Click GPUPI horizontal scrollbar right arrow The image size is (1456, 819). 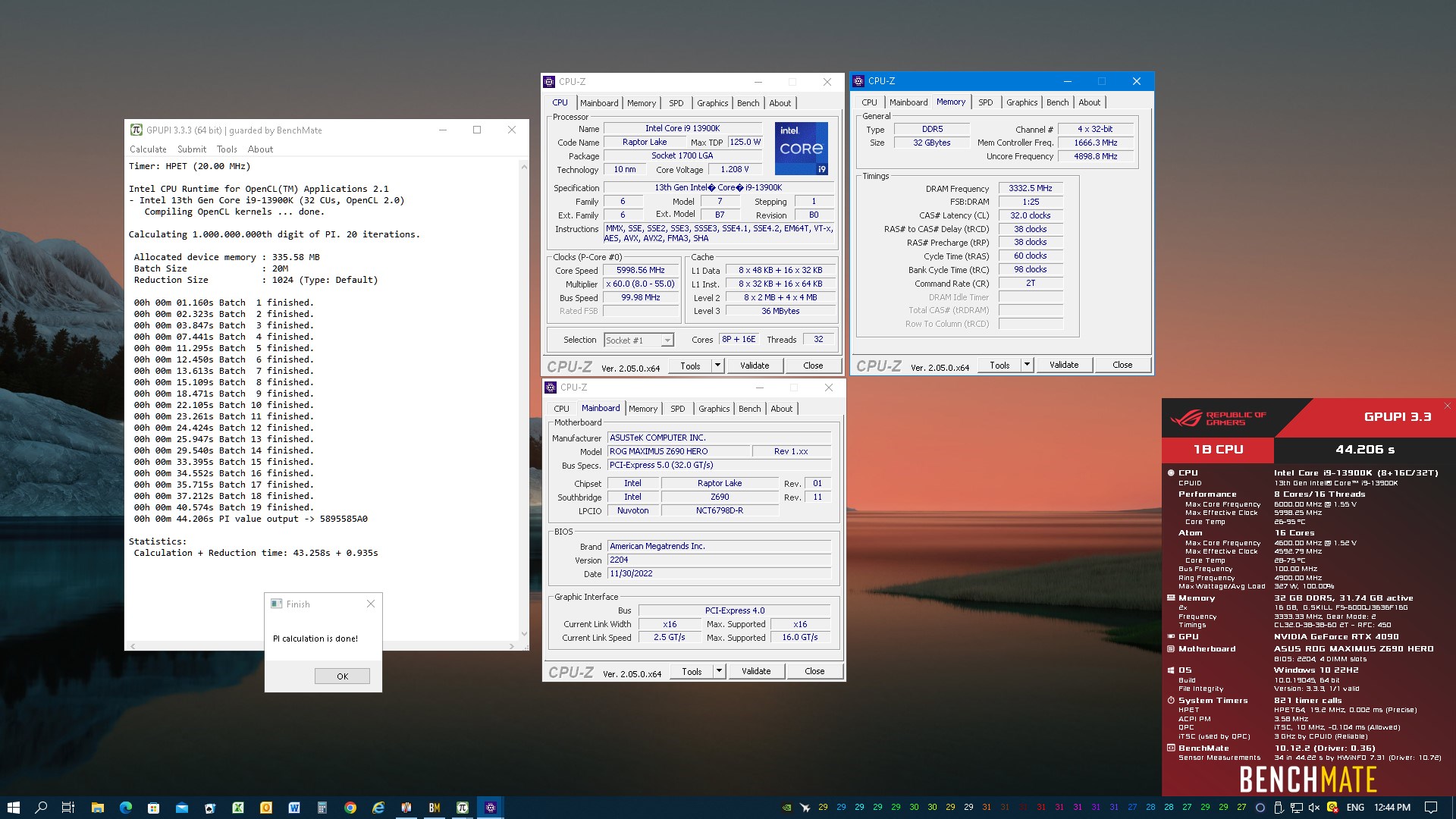point(512,646)
